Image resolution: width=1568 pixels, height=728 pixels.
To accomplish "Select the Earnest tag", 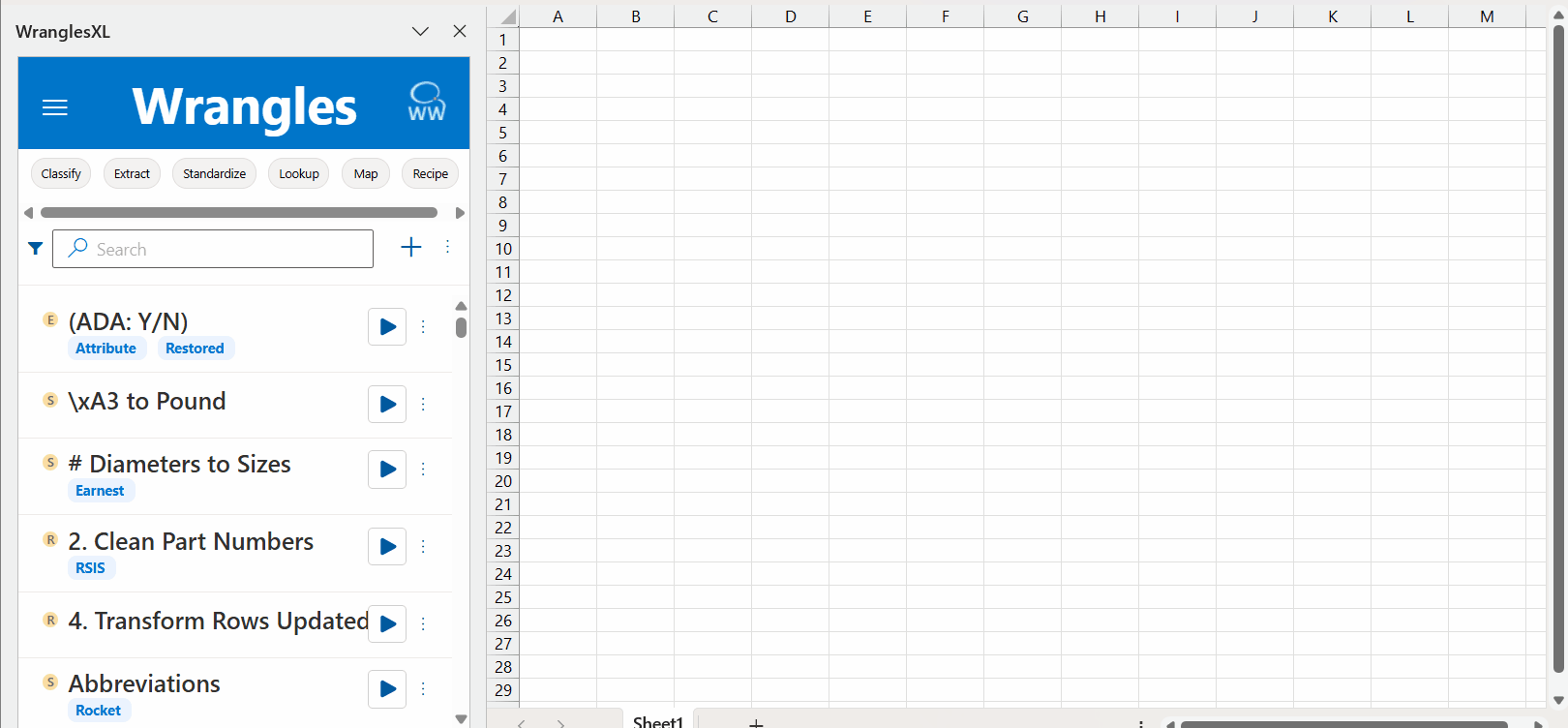I will (x=100, y=491).
